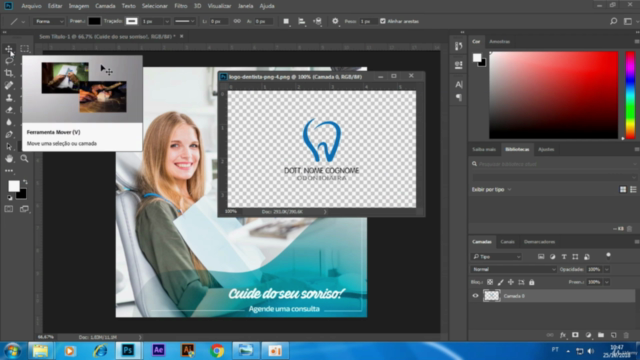Open the Arquivo menu
The height and width of the screenshot is (360, 640).
31,6
